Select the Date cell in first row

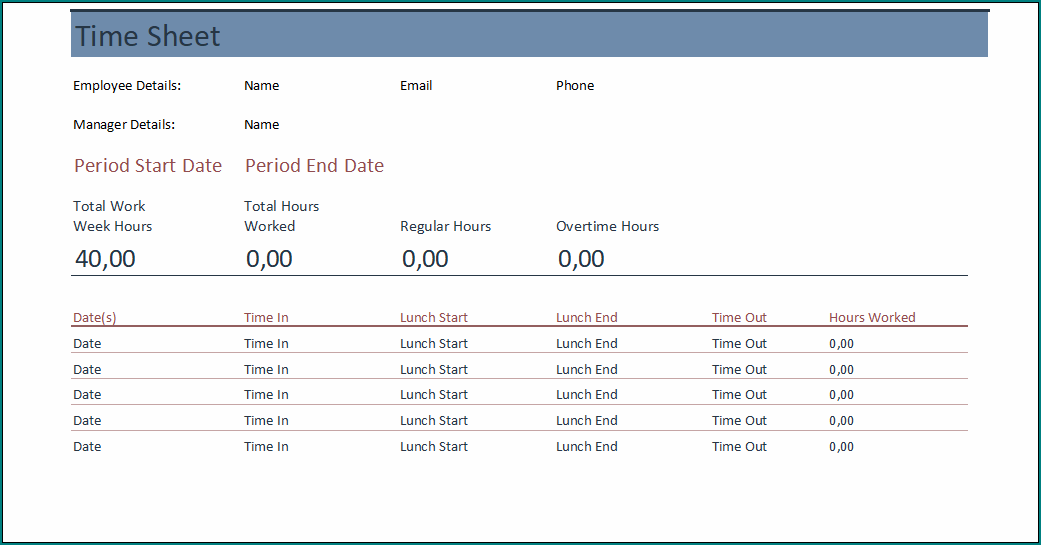(88, 344)
